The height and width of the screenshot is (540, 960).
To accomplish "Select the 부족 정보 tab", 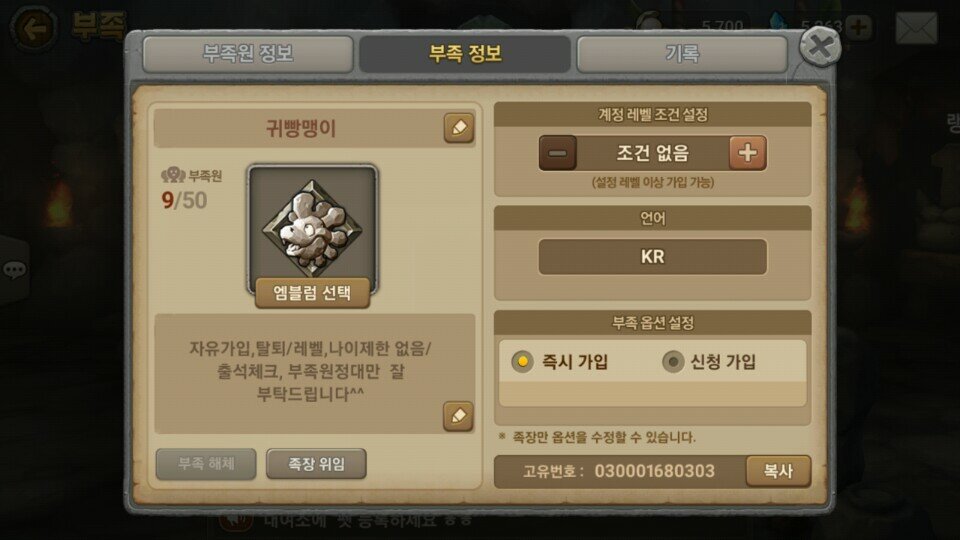I will click(x=465, y=54).
